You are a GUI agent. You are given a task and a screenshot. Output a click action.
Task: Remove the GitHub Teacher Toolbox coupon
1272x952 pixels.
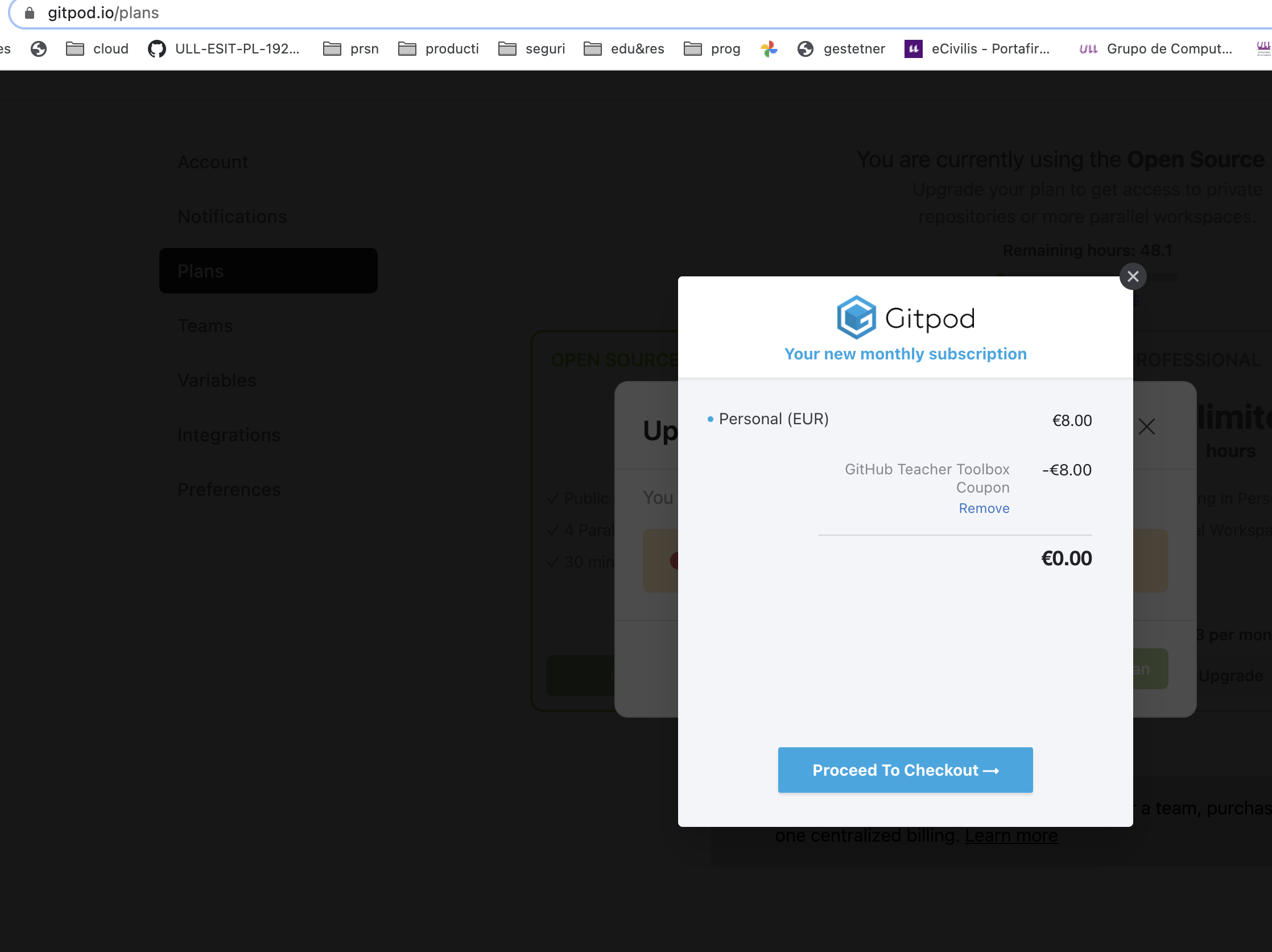[x=984, y=508]
